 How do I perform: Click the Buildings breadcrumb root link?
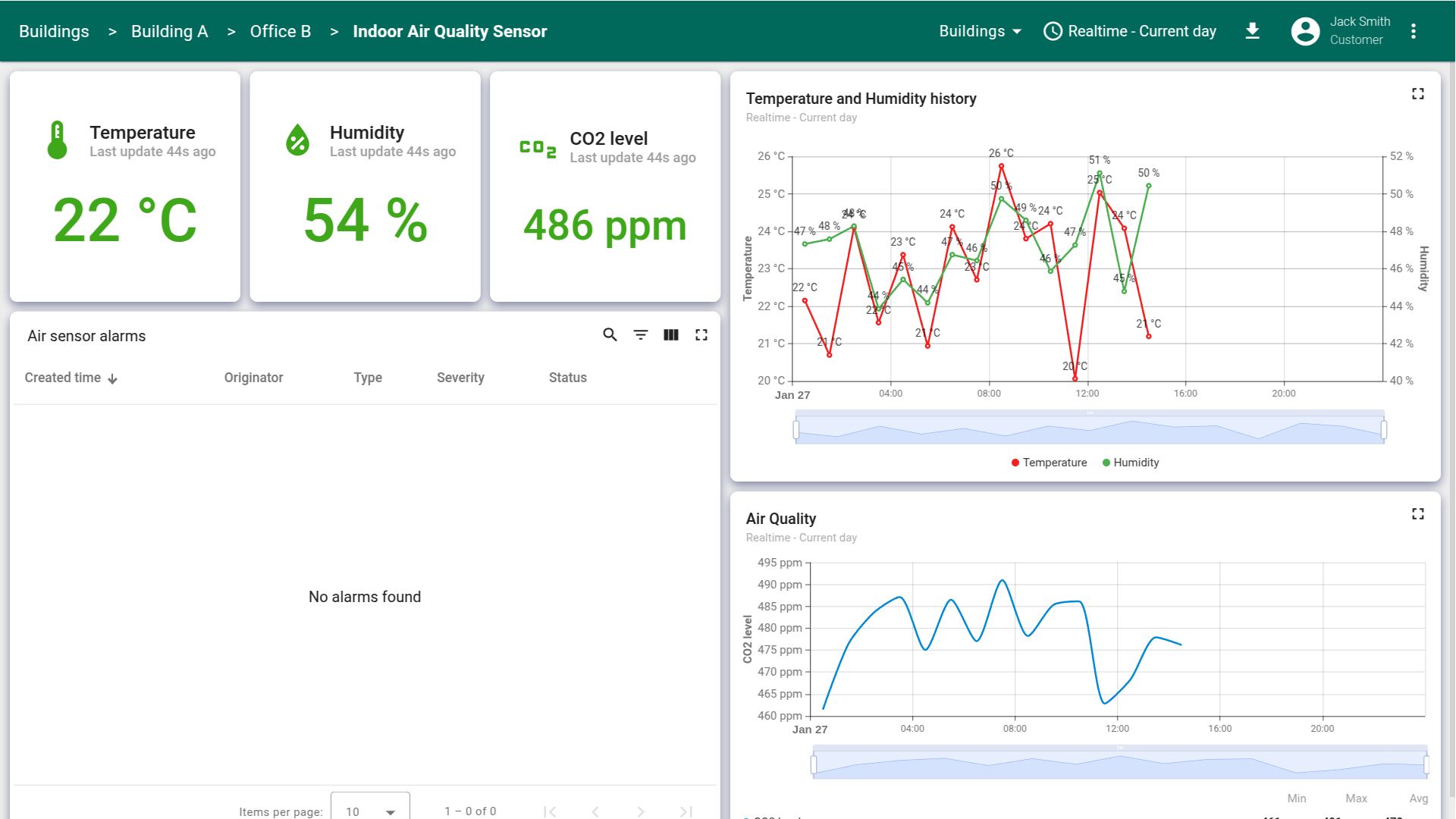(x=54, y=31)
